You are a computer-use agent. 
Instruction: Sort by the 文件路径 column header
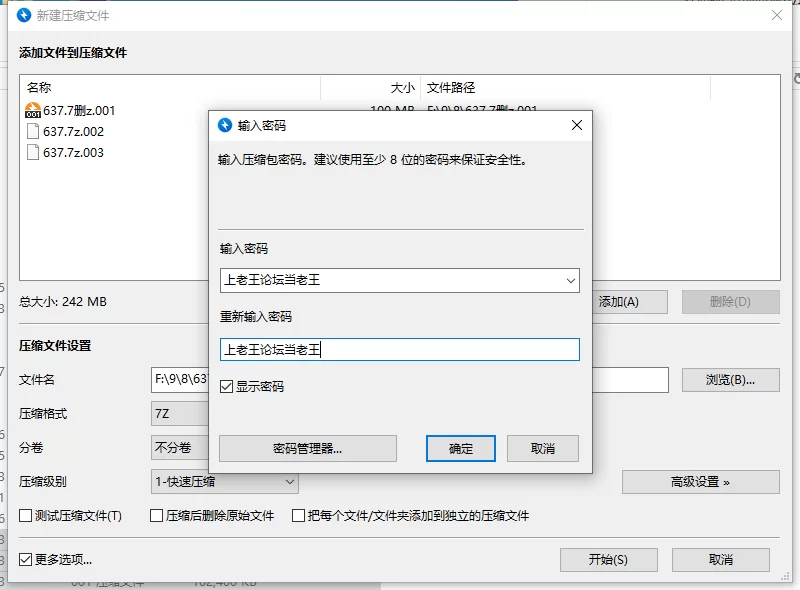[450, 88]
